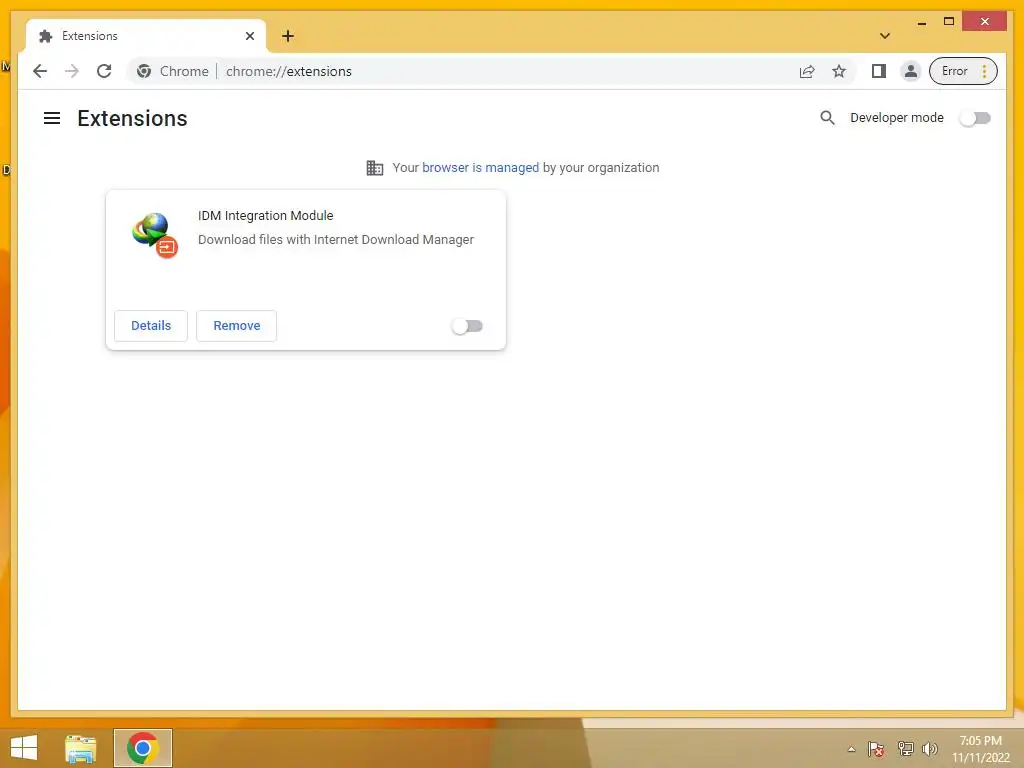
Task: Maximize the Chrome window
Action: 949,22
